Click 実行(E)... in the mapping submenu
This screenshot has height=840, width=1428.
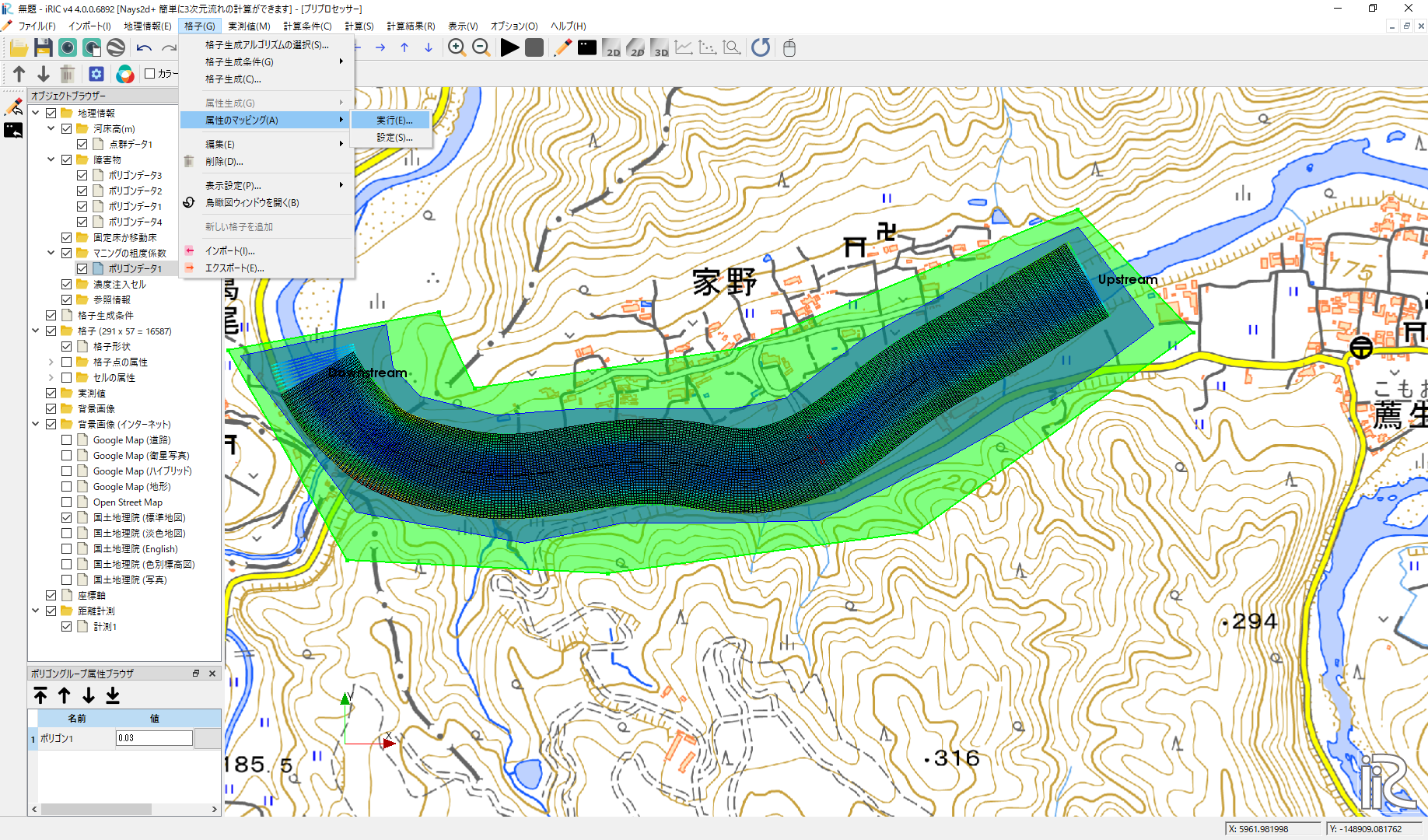pyautogui.click(x=391, y=121)
